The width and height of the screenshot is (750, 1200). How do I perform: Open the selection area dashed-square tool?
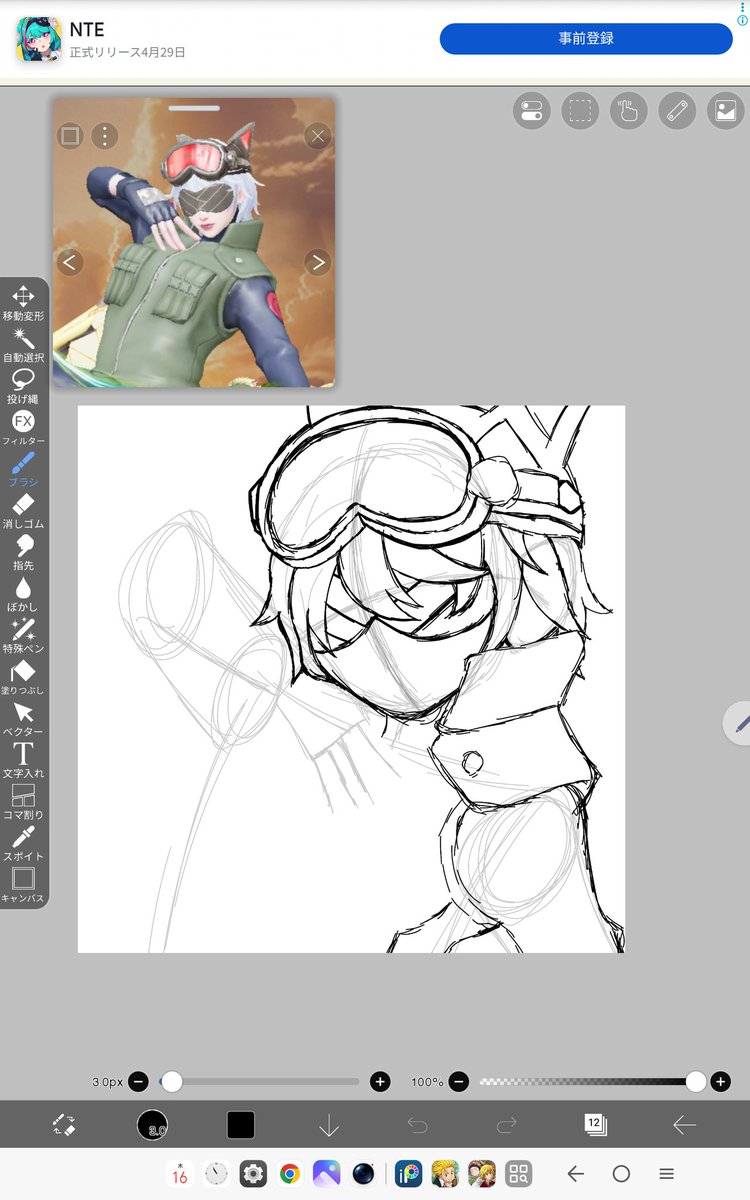(x=580, y=110)
